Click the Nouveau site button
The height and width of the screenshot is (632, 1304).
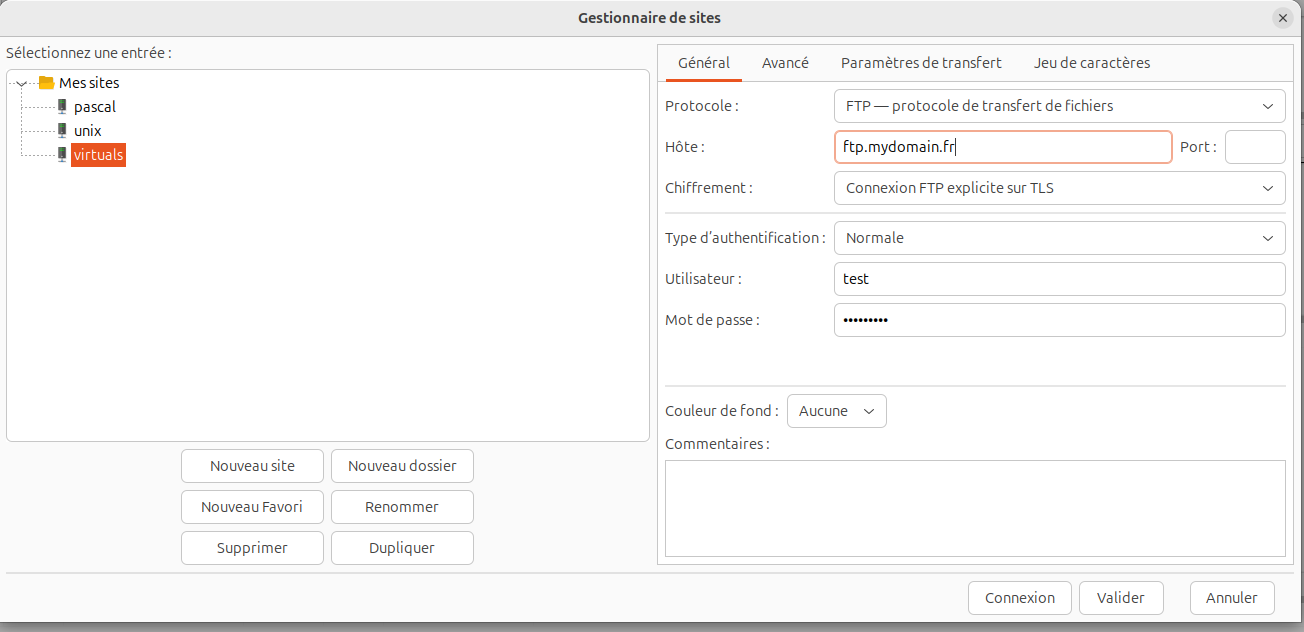click(251, 465)
